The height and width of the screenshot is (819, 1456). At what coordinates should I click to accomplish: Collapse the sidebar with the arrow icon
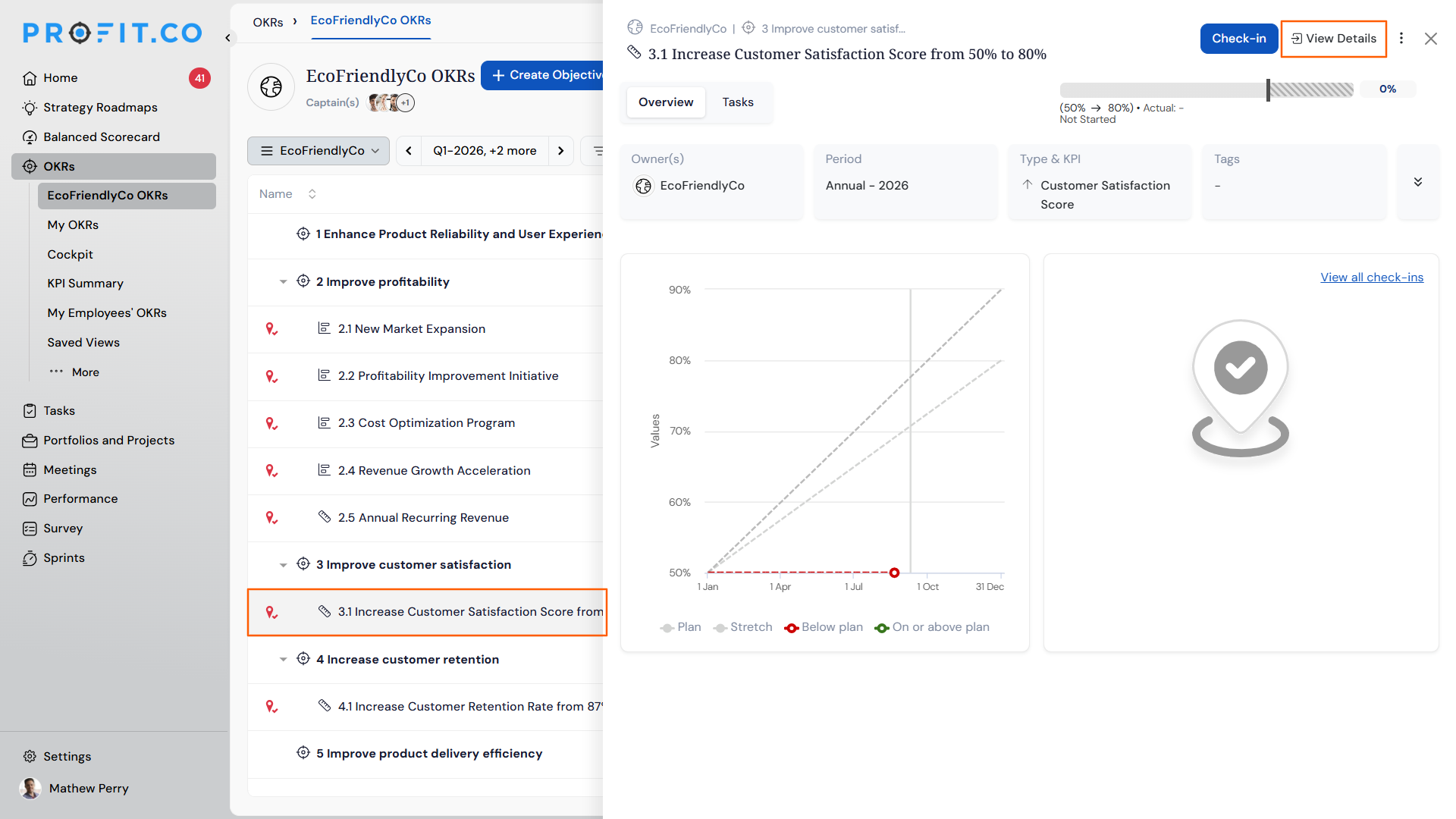(227, 37)
